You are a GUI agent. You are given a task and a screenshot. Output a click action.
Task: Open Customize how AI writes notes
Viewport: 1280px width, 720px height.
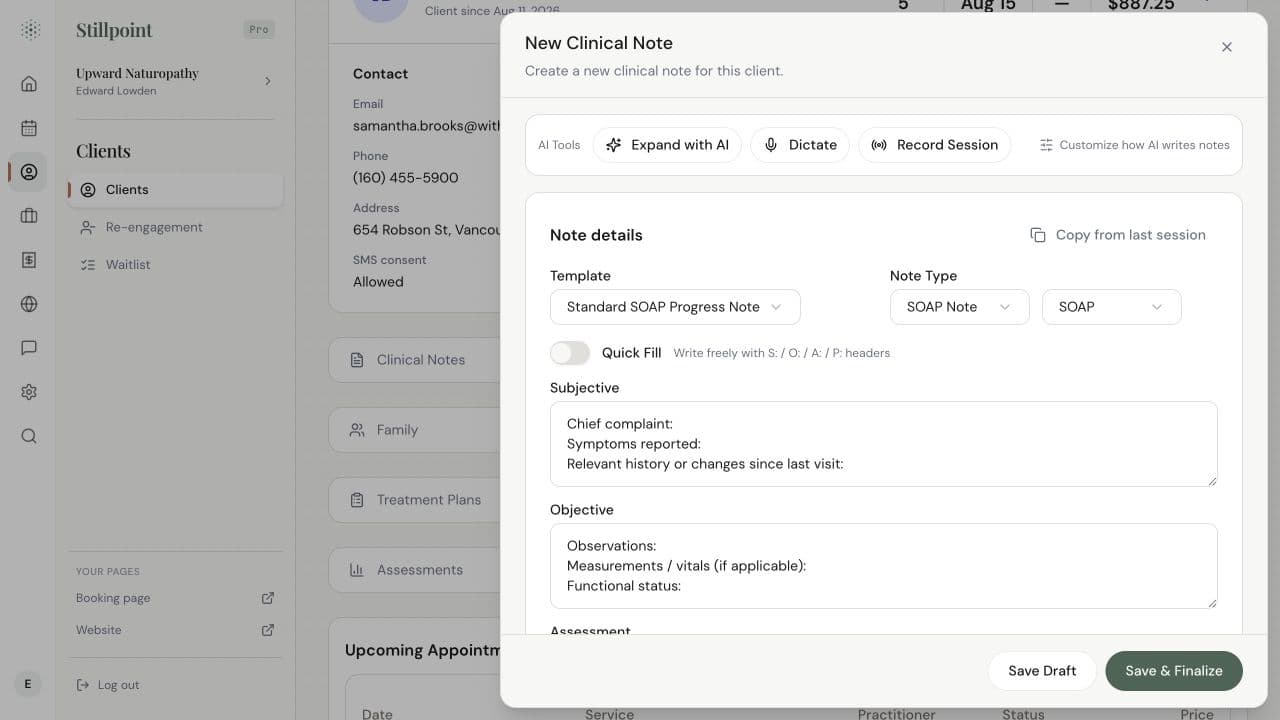coord(1134,145)
